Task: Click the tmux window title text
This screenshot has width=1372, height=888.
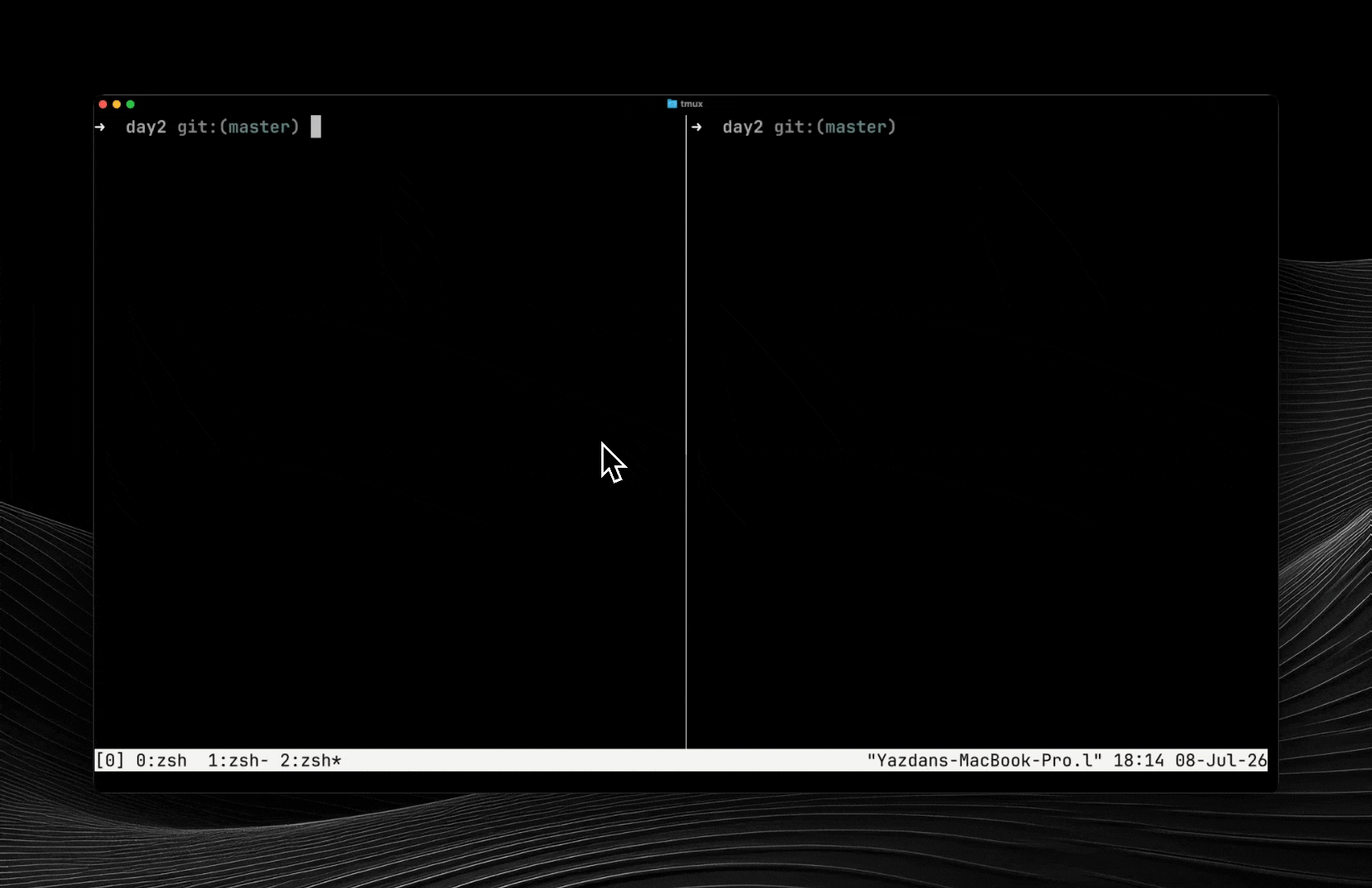Action: [692, 104]
